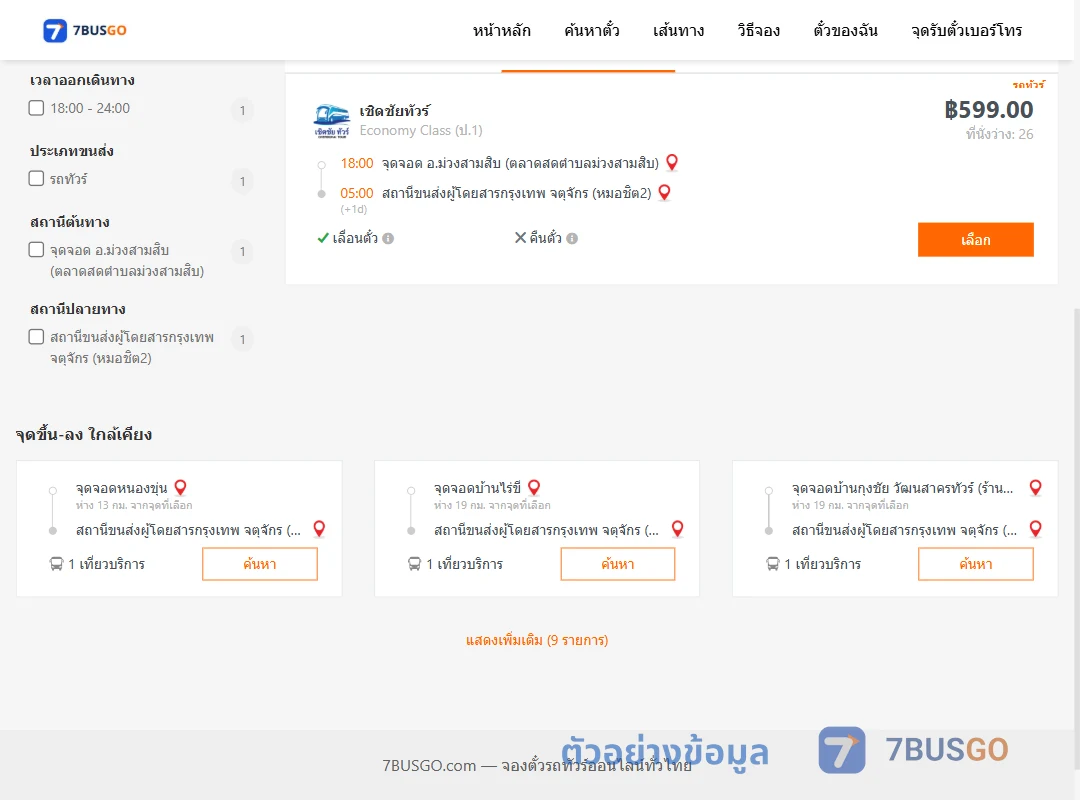Screen dimensions: 1080x800
Task: Click the 18:00 departure time
Action: point(357,163)
